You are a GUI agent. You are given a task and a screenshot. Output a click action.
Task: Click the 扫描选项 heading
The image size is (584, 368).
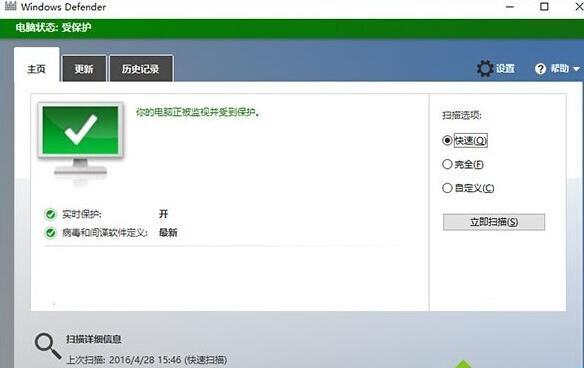462,115
